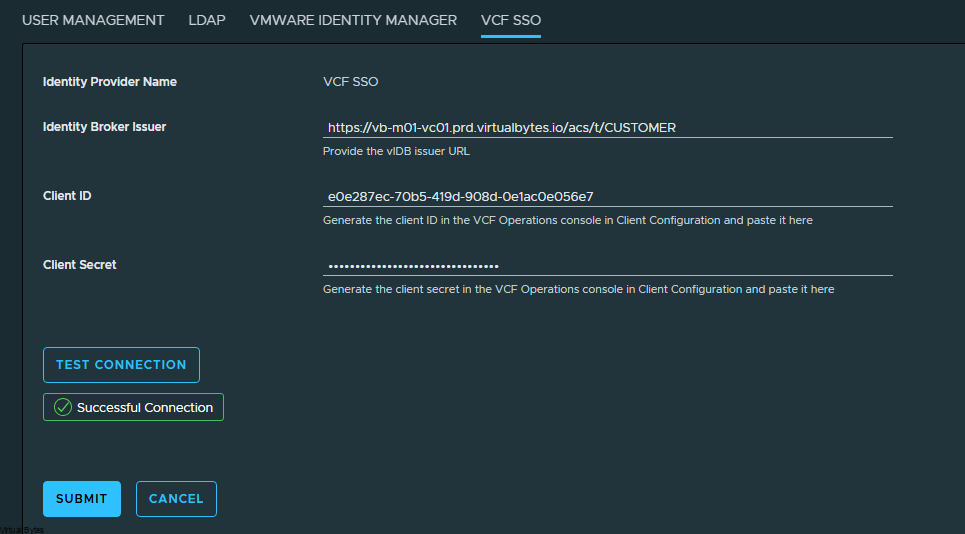Switch to the LDAP tab
Viewport: 965px width, 534px height.
tap(207, 20)
